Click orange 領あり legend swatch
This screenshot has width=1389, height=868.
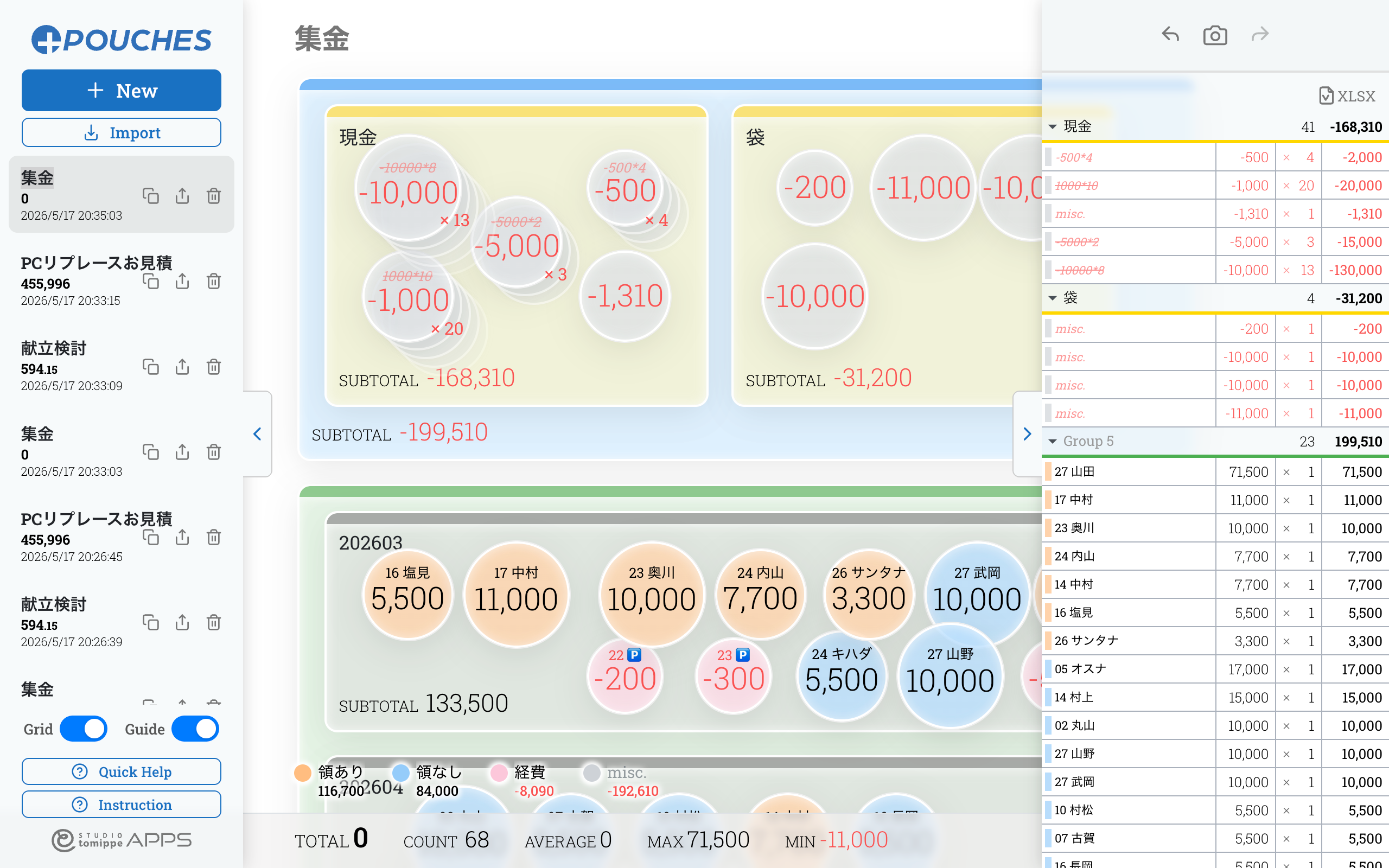pyautogui.click(x=303, y=773)
